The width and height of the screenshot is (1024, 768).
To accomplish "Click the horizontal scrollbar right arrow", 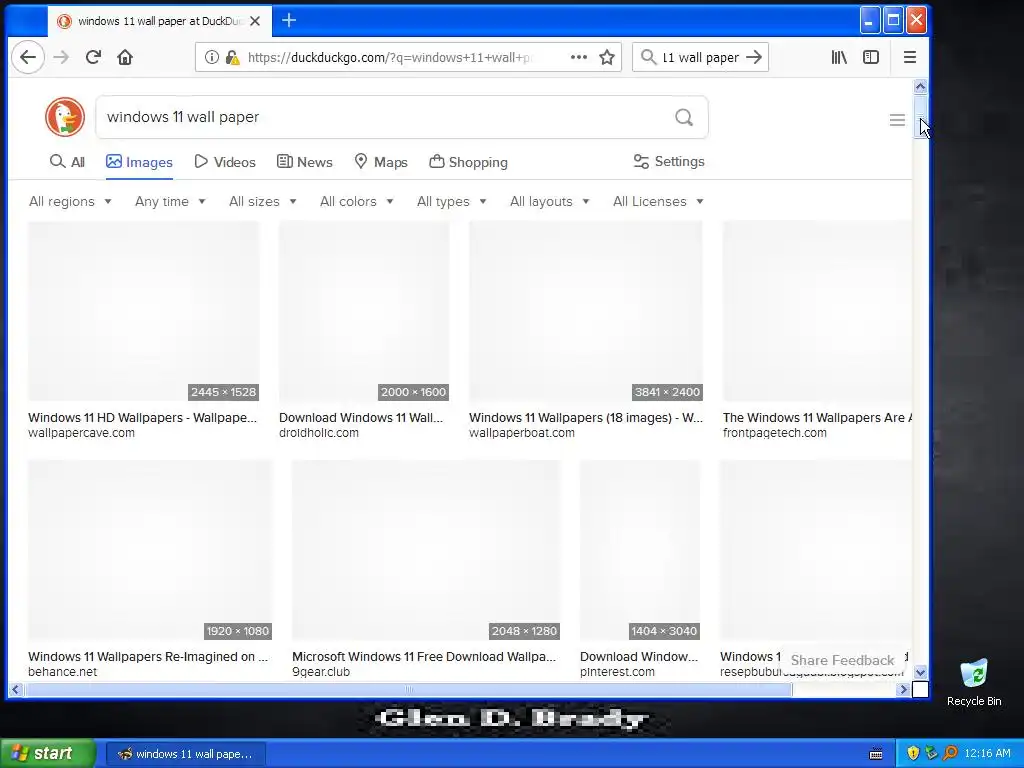I will [903, 689].
